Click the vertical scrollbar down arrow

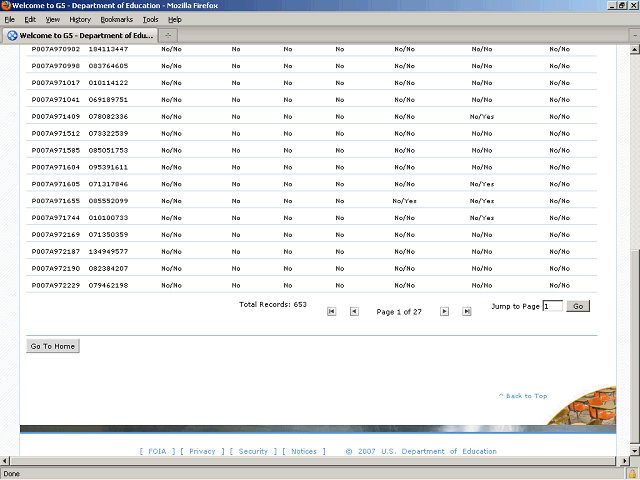(x=634, y=450)
